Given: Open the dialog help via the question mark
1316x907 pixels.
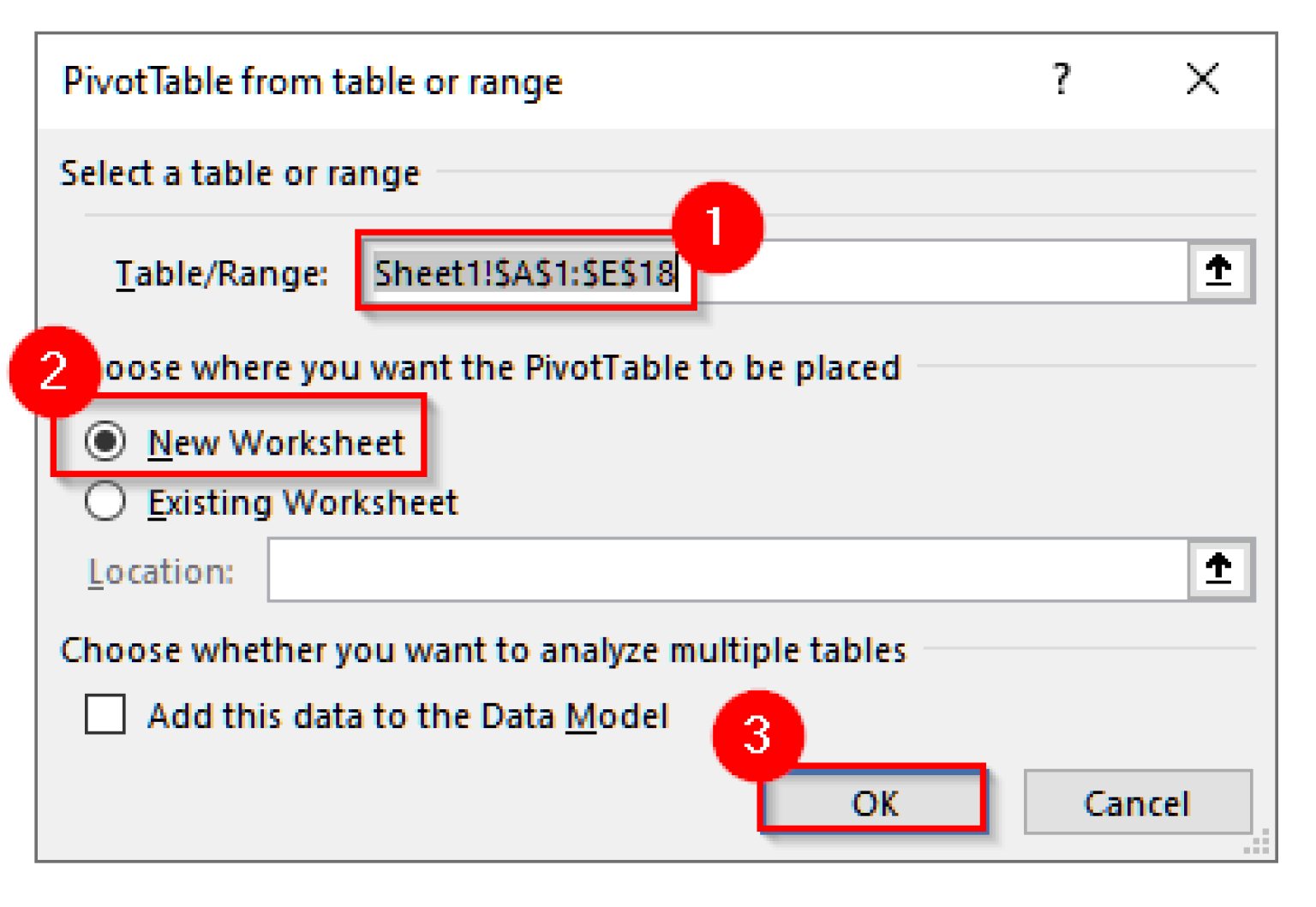Looking at the screenshot, I should point(1062,81).
